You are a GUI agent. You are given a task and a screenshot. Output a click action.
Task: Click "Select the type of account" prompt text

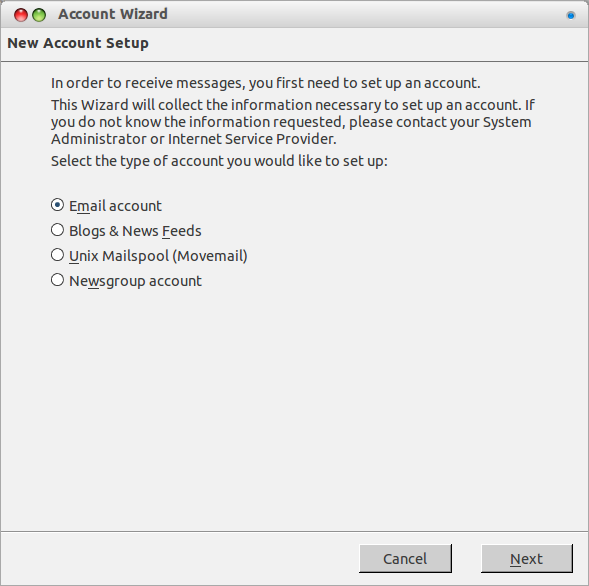click(x=219, y=161)
